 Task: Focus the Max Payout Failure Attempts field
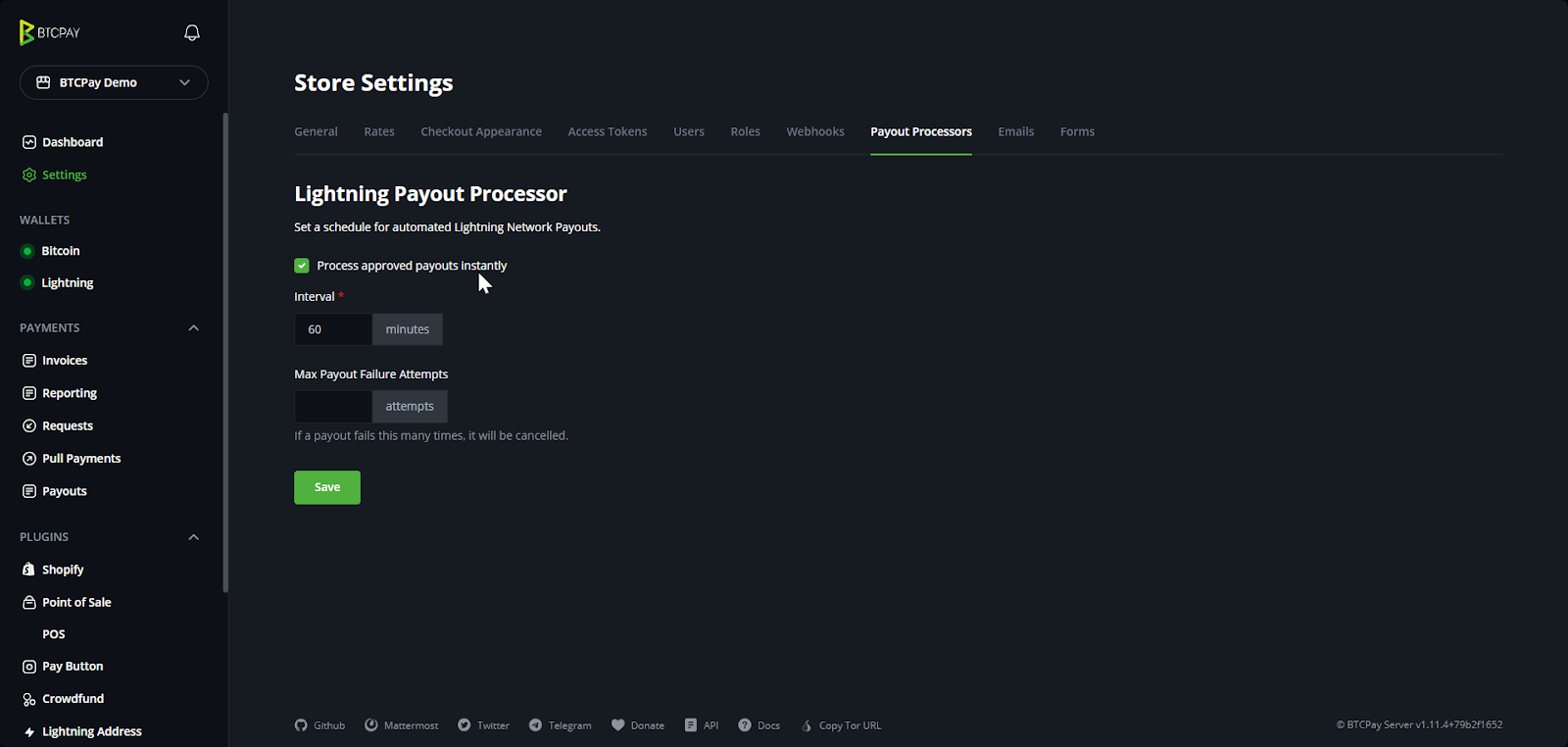[333, 407]
